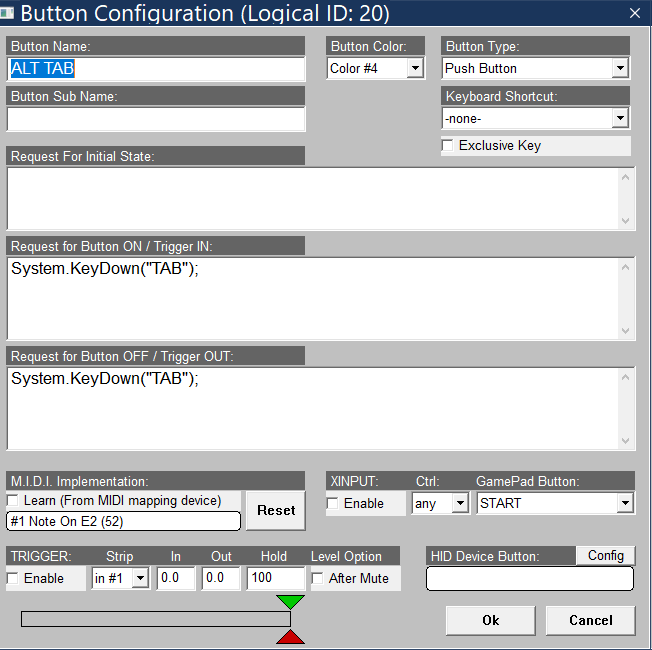
Task: Reset the MIDI implementation
Action: coord(276,510)
